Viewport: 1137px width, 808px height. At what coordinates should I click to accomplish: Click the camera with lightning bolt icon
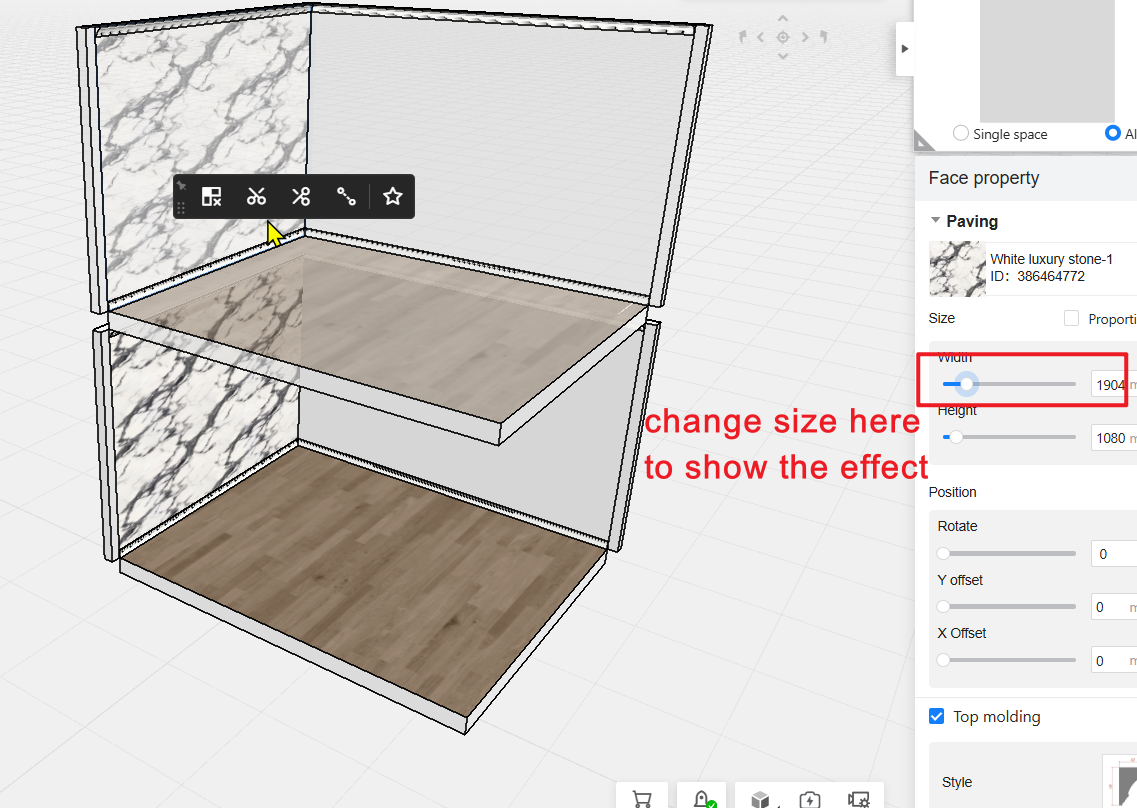809,799
